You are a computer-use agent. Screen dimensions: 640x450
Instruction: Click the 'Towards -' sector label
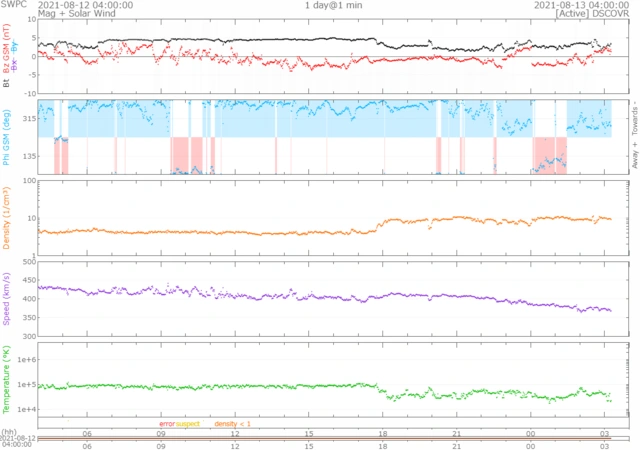(634, 118)
